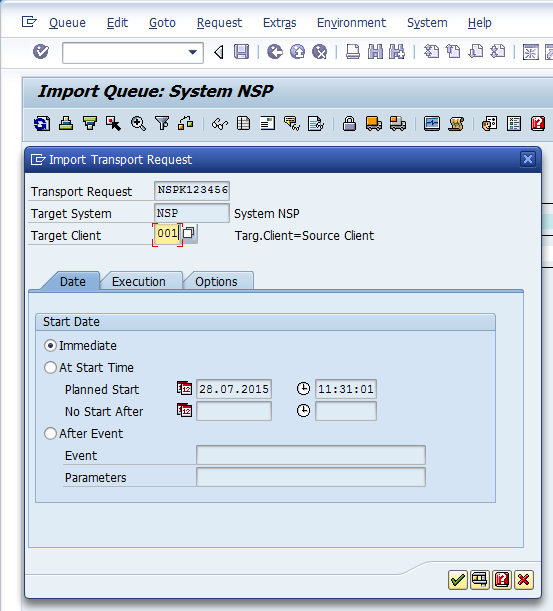Switch to the Execution tab
The width and height of the screenshot is (553, 611).
pos(139,281)
